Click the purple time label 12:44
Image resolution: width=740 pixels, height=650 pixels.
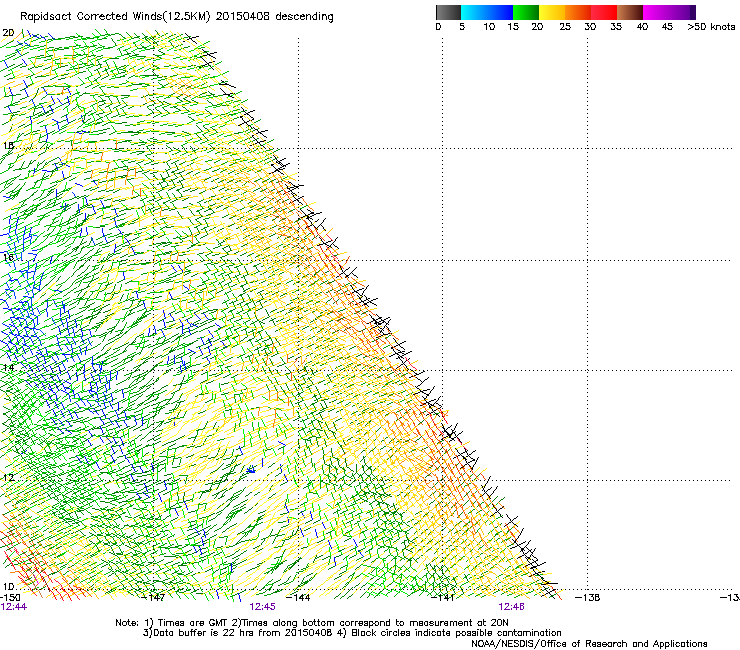(x=14, y=607)
